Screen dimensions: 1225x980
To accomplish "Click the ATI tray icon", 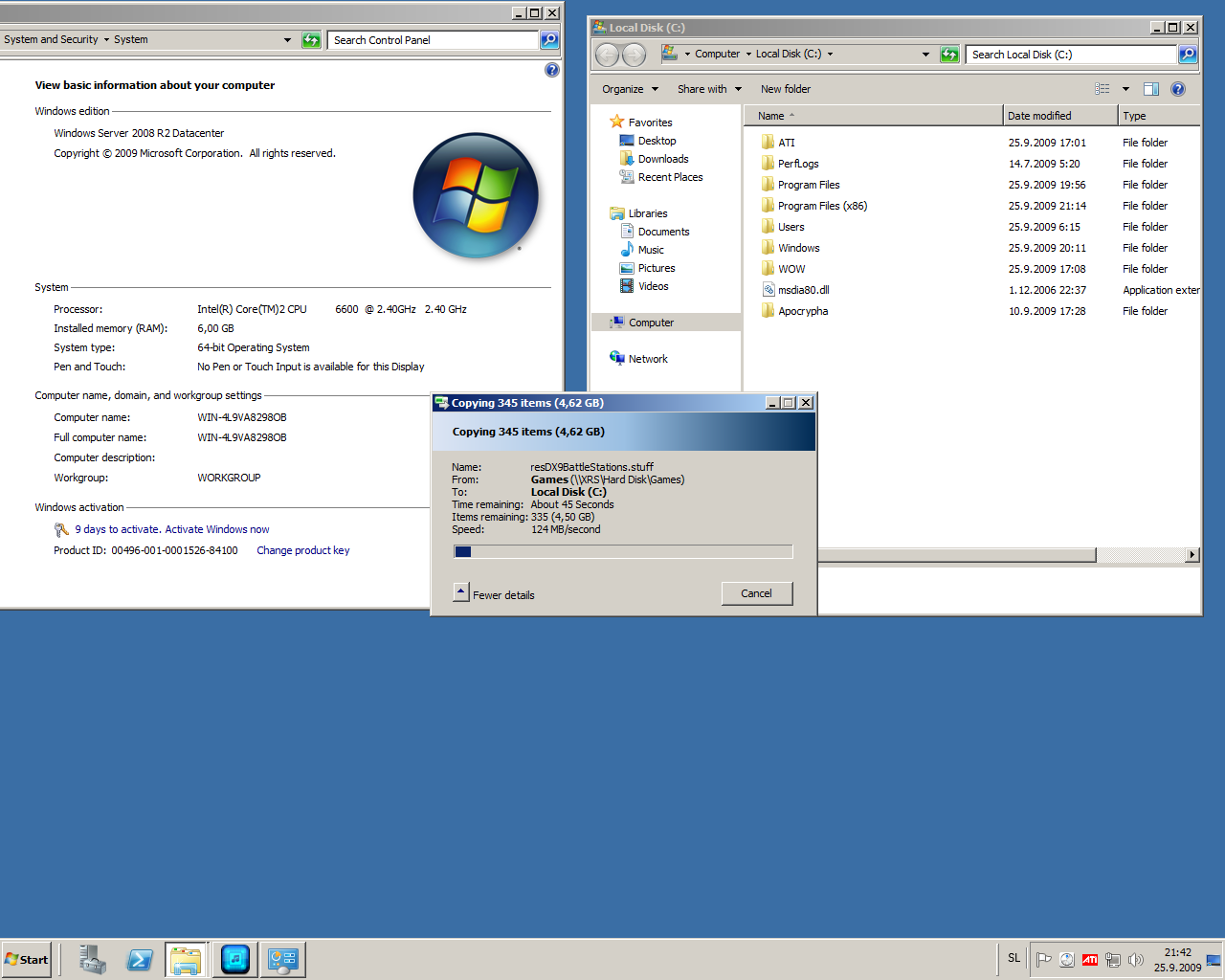I will (1090, 960).
